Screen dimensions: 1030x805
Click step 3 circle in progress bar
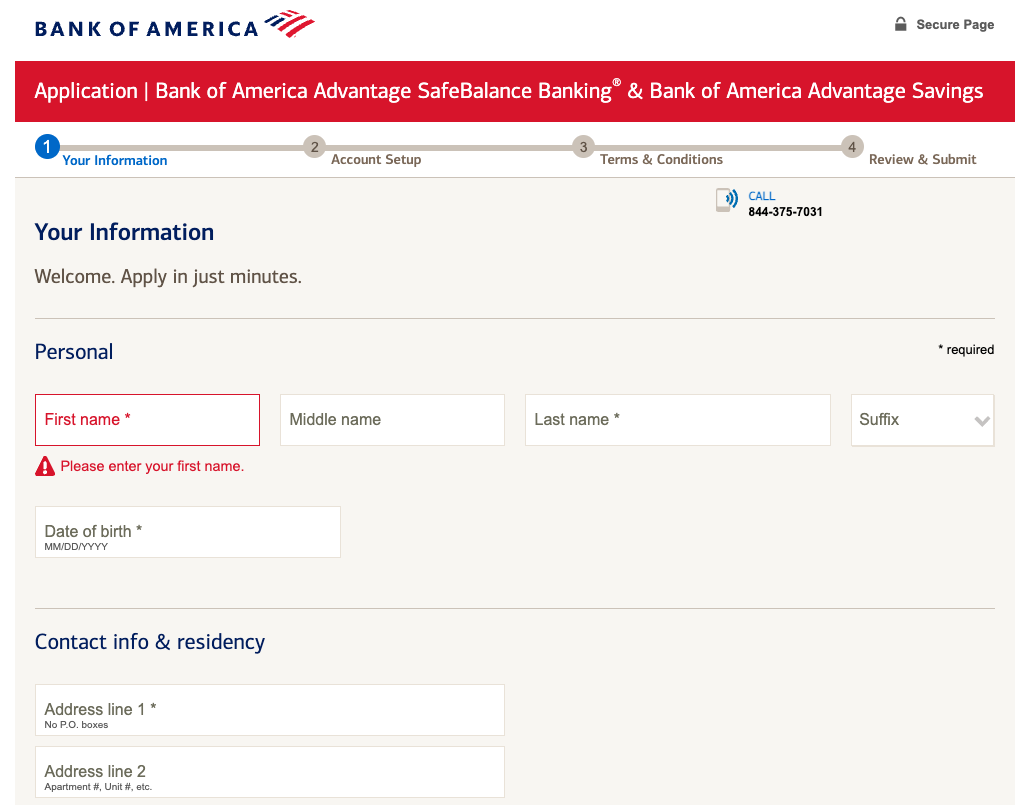[x=583, y=148]
